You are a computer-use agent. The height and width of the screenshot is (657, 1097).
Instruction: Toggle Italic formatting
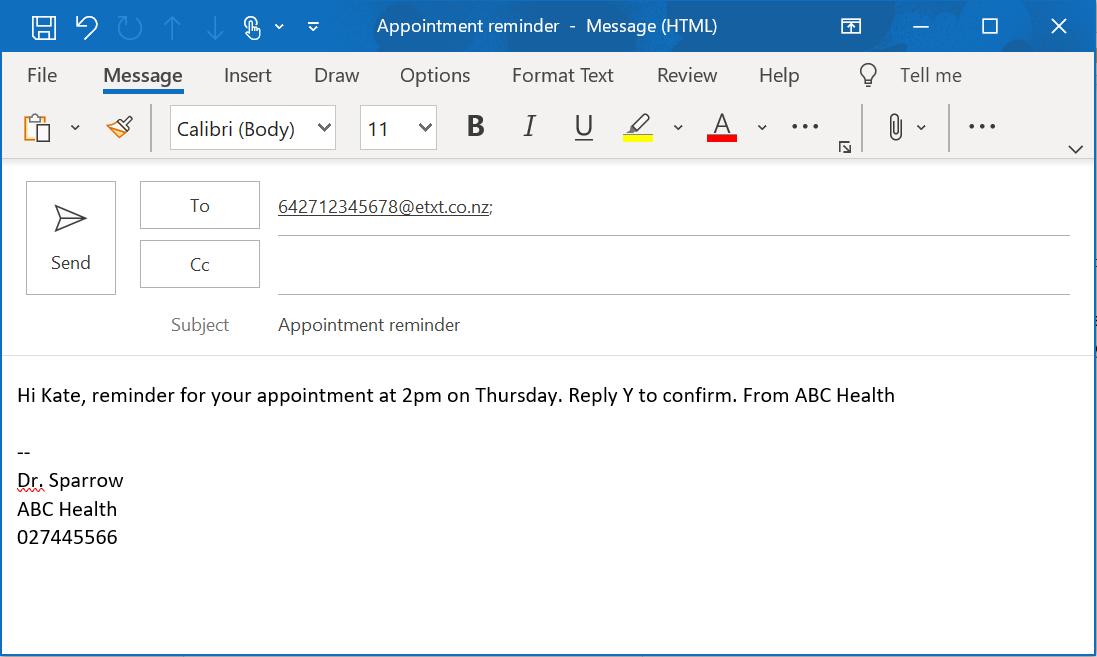(530, 127)
